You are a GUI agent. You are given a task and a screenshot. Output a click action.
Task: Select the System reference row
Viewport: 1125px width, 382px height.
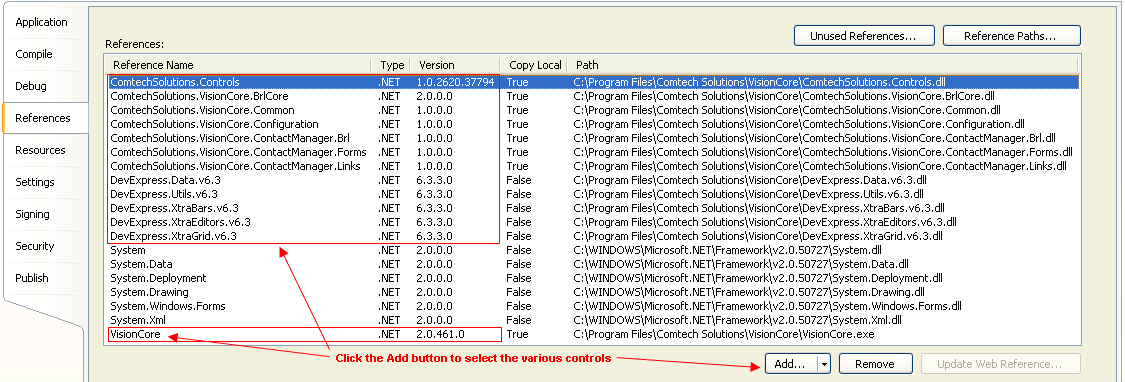[593, 250]
